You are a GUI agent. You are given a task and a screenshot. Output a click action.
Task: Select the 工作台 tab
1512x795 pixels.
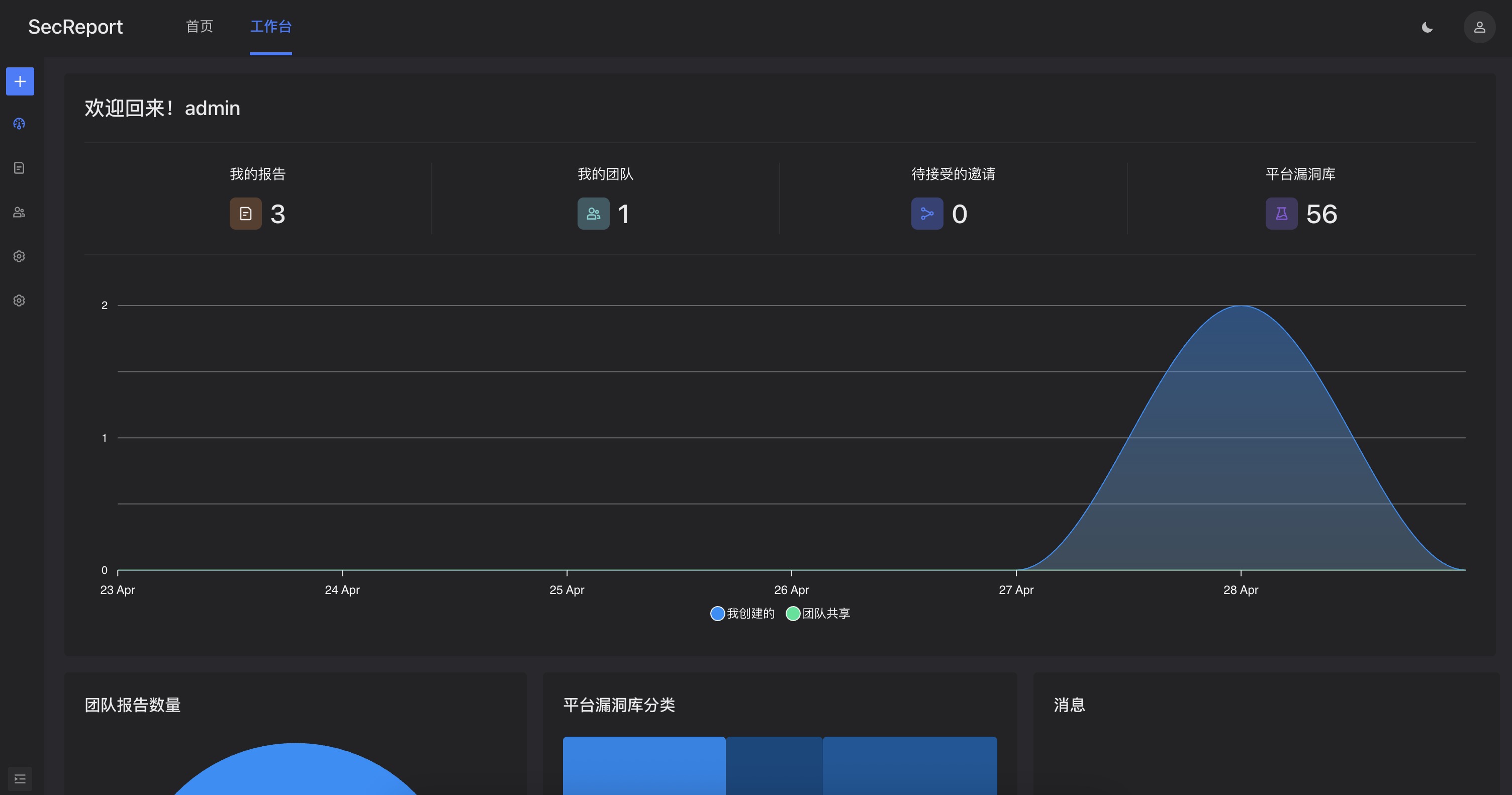pyautogui.click(x=270, y=27)
